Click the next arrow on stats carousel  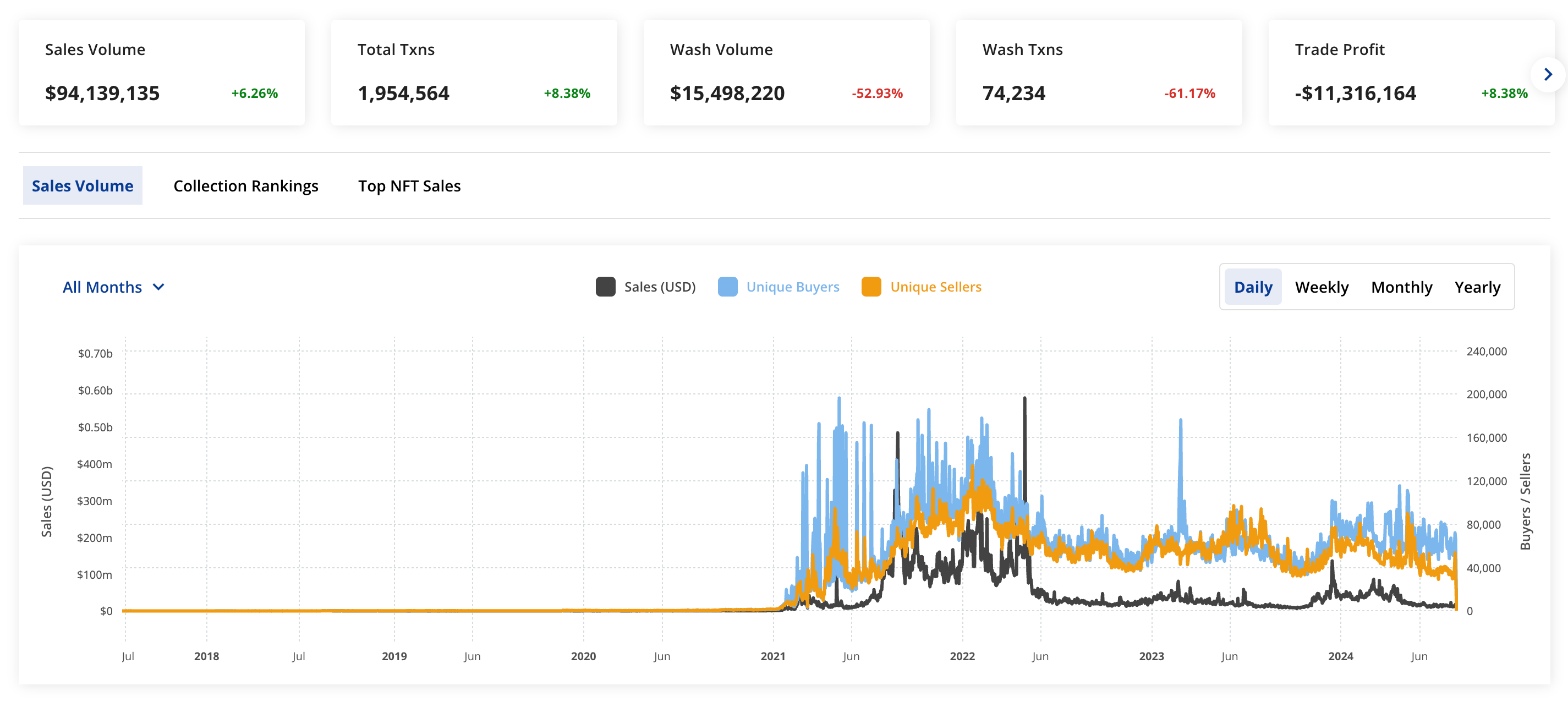[x=1548, y=74]
